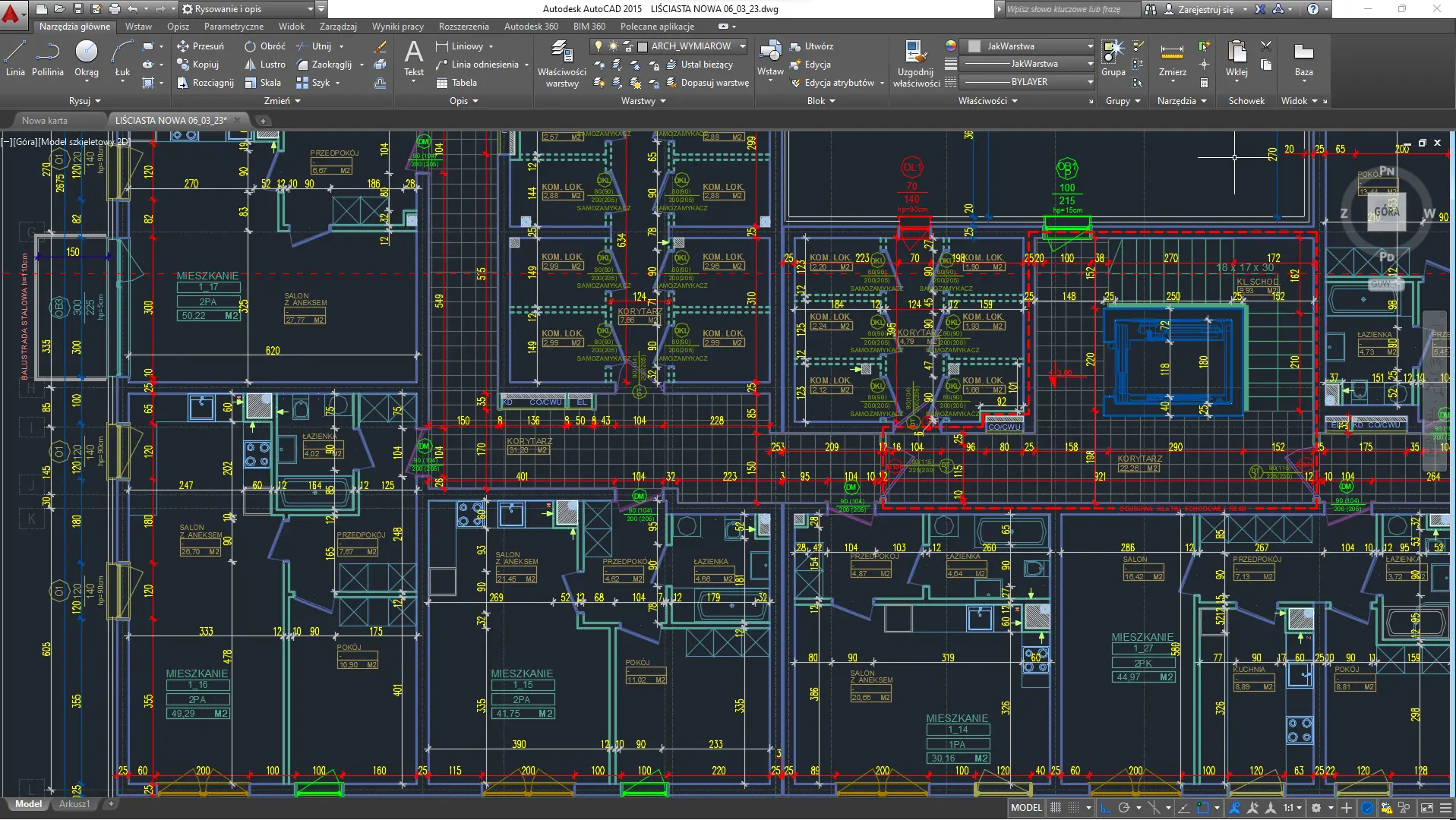Toggle isometric drafting in status bar
This screenshot has height=820, width=1456.
point(1154,808)
